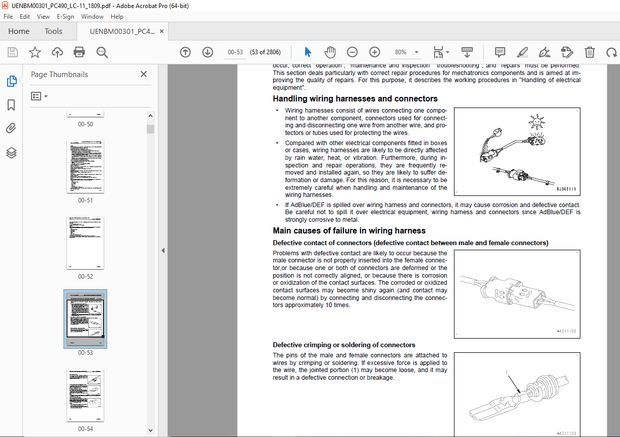Screen dimensions: 620x437
Task: Go to previous page arrow
Action: point(185,52)
